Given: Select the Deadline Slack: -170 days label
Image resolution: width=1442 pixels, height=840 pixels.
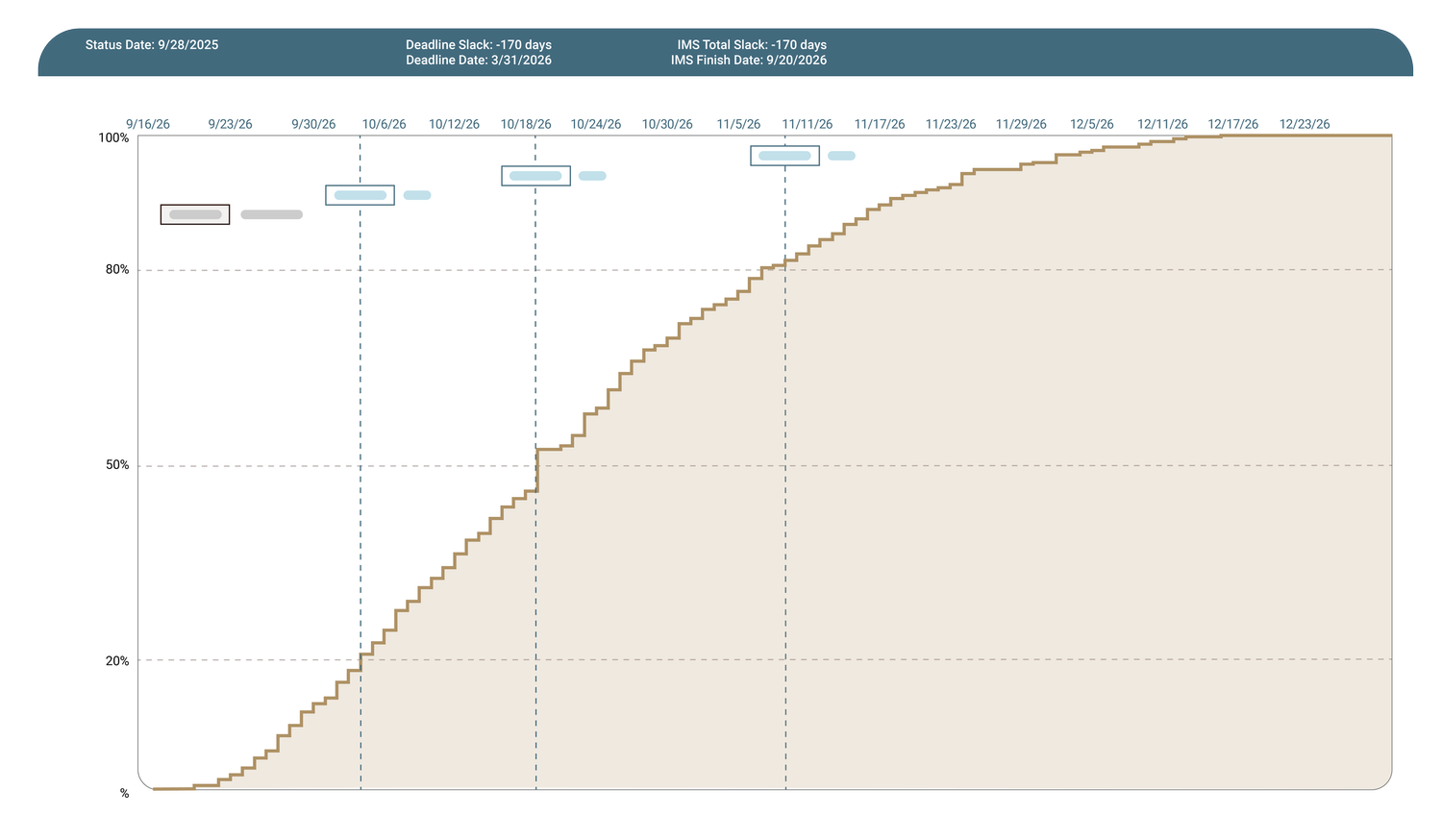Looking at the screenshot, I should 478,44.
